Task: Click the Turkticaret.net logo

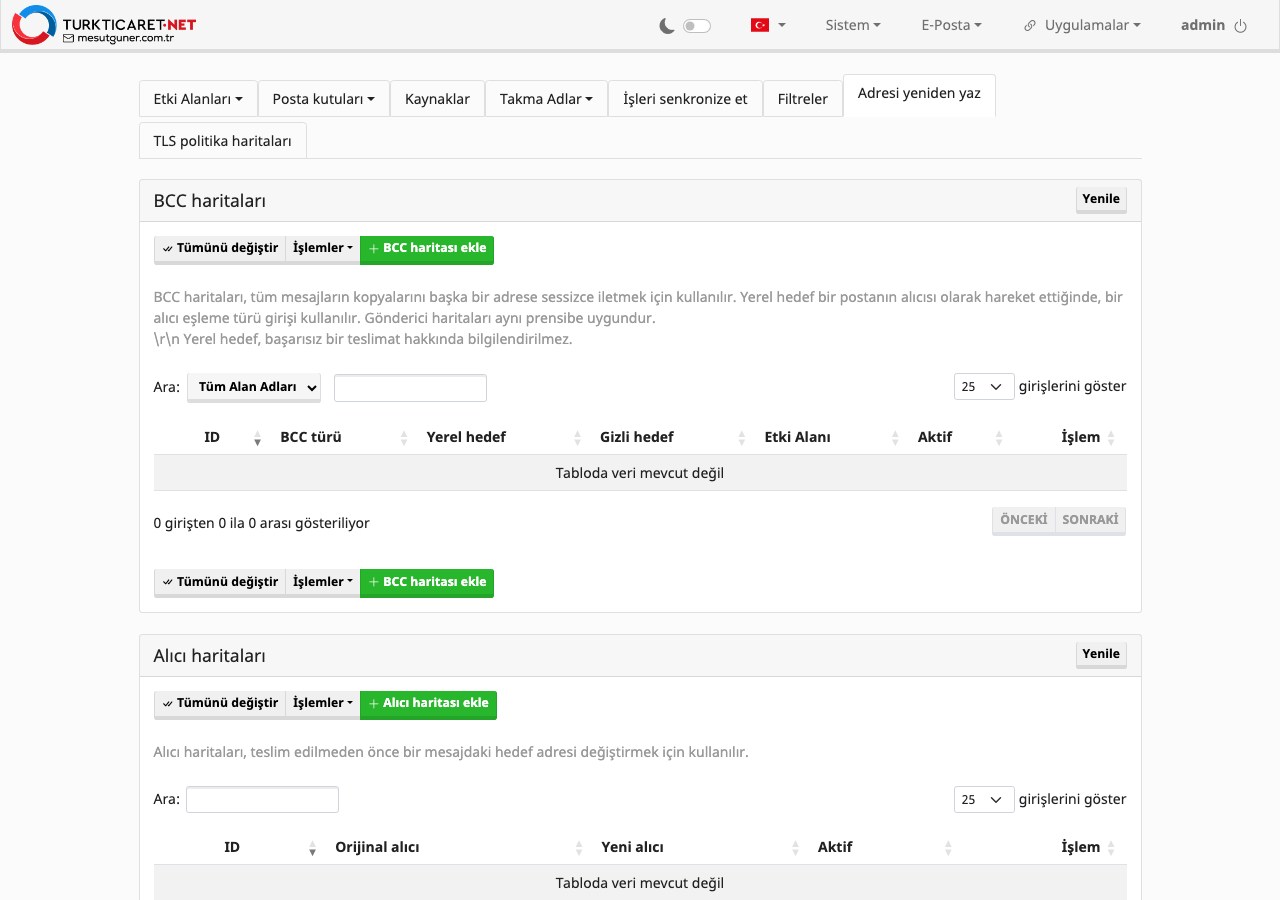Action: (x=104, y=25)
